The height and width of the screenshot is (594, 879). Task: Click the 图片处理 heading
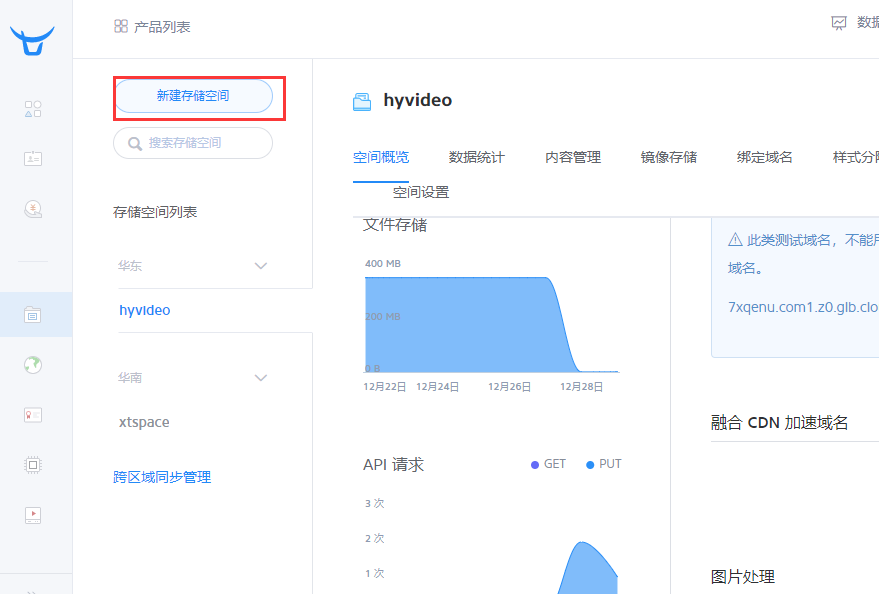coord(743,577)
